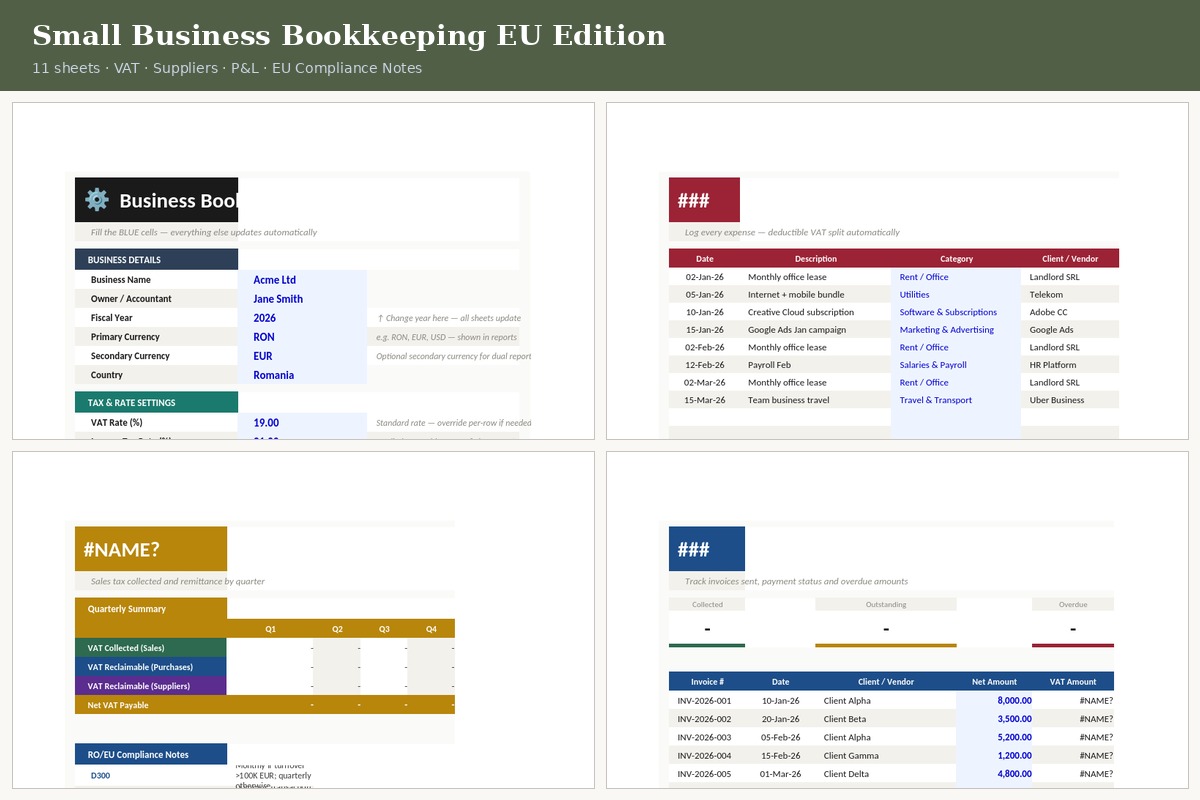Open the D300 compliance notes link
Image resolution: width=1200 pixels, height=800 pixels.
point(99,775)
